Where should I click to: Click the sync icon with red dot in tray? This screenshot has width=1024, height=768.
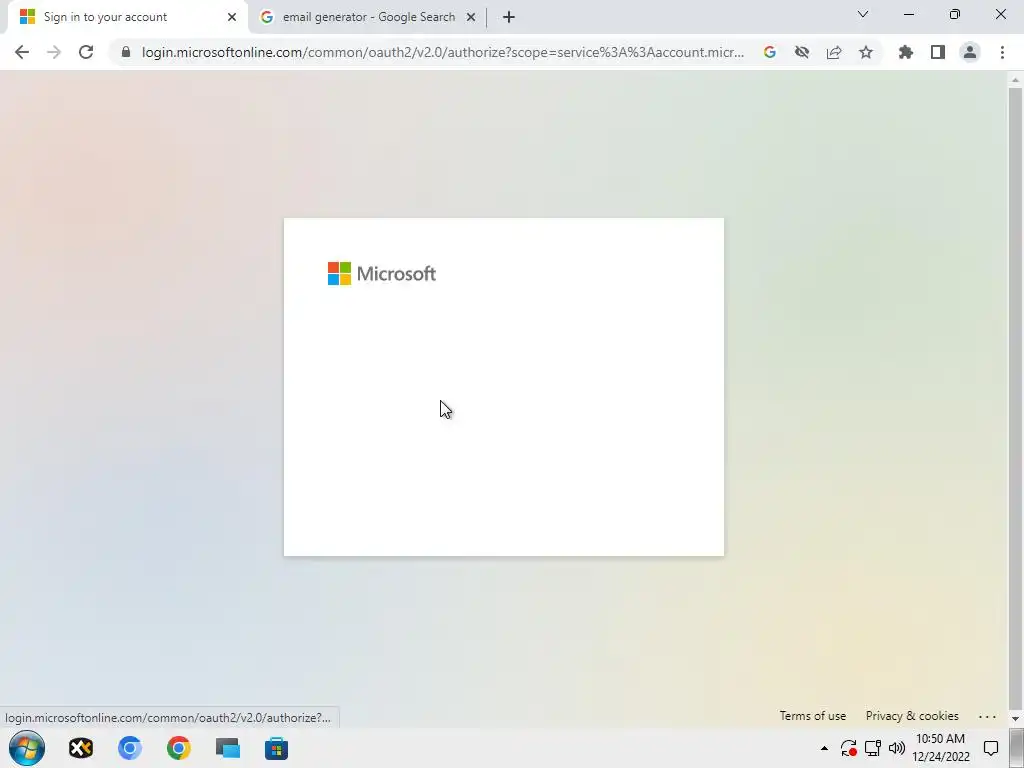[x=848, y=748]
